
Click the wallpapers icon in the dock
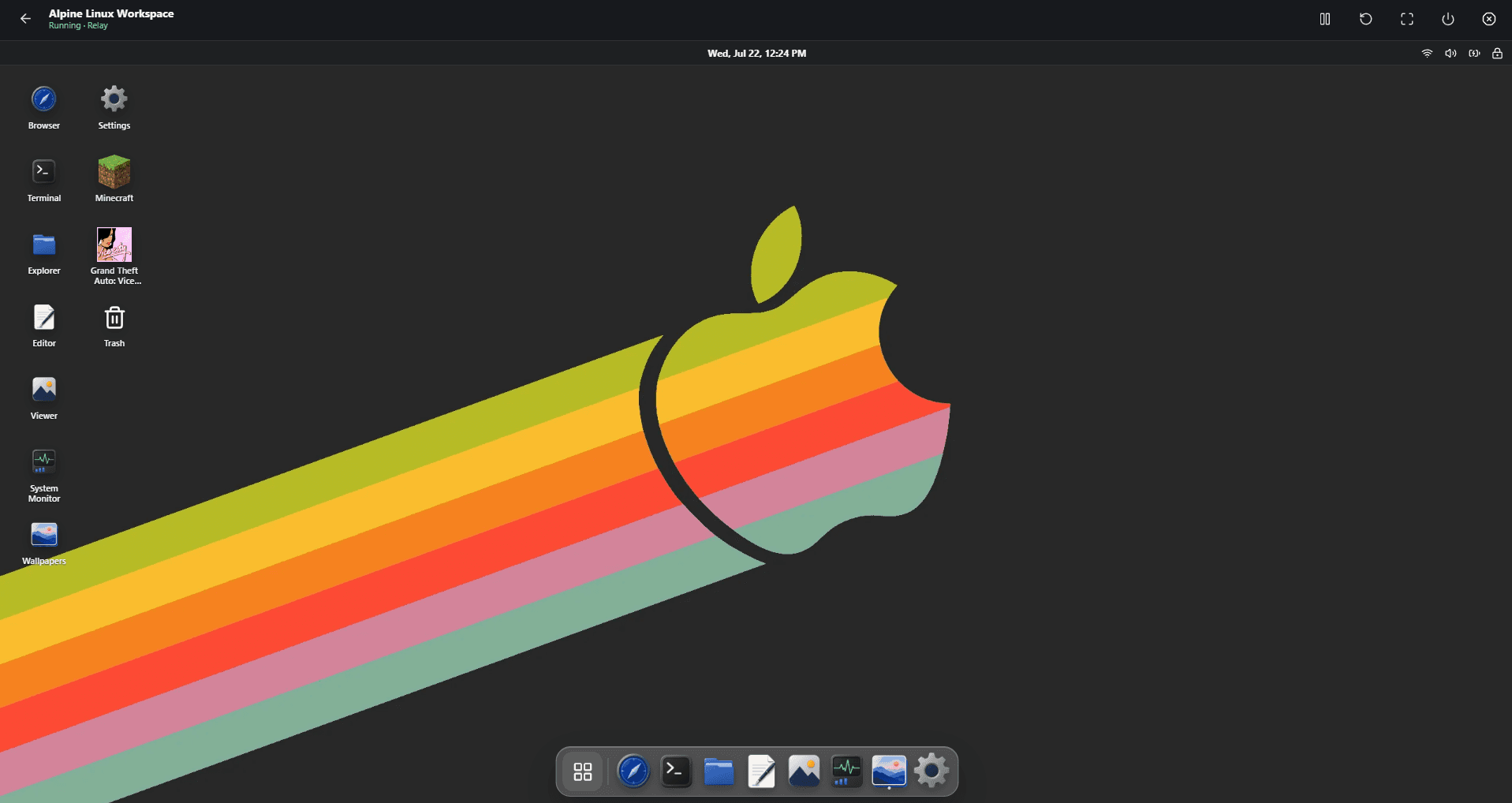pos(889,771)
